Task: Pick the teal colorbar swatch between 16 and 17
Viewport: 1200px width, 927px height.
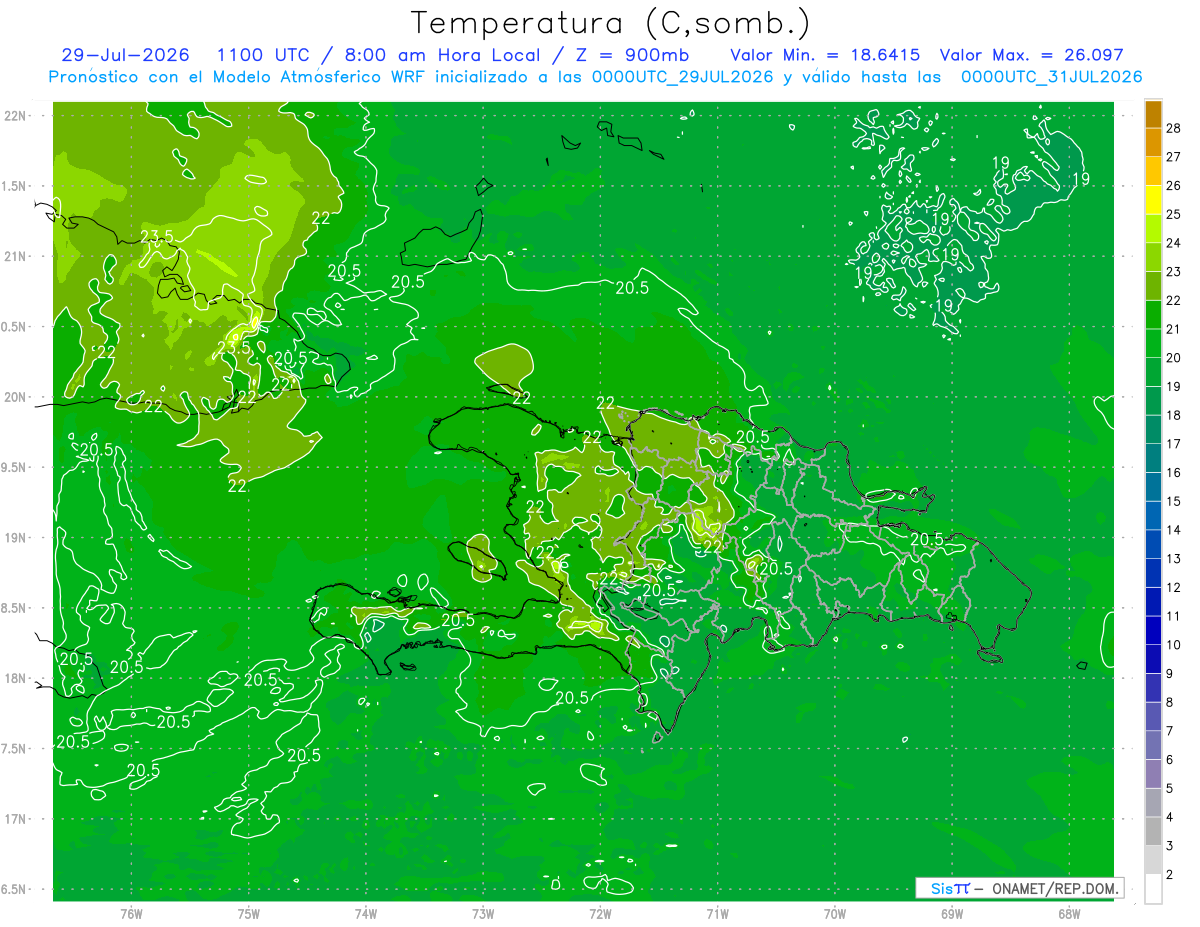Action: click(1153, 458)
